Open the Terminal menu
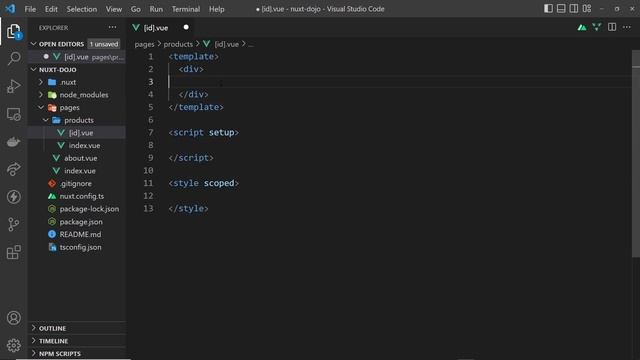 tap(186, 9)
